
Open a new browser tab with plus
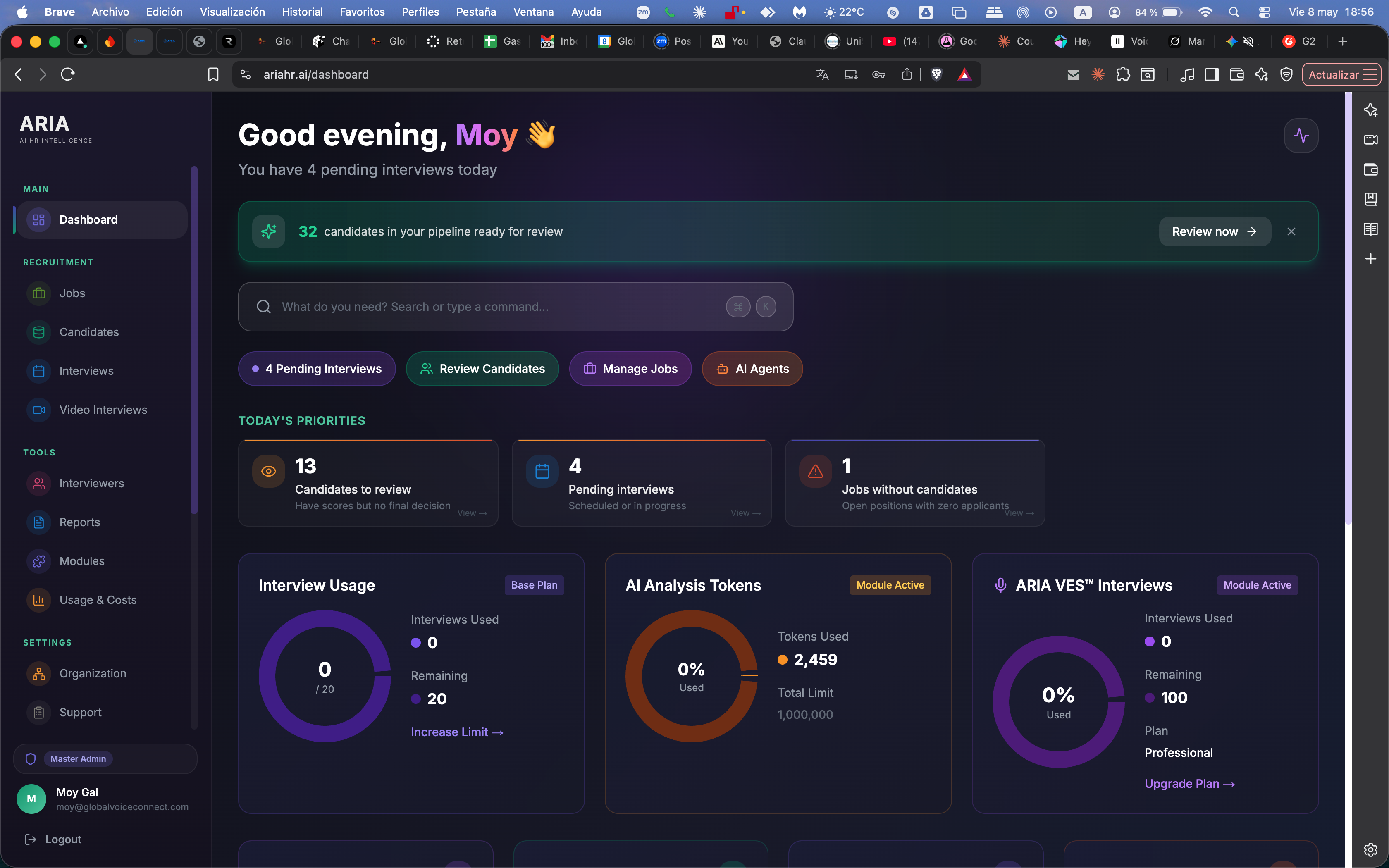(x=1343, y=41)
